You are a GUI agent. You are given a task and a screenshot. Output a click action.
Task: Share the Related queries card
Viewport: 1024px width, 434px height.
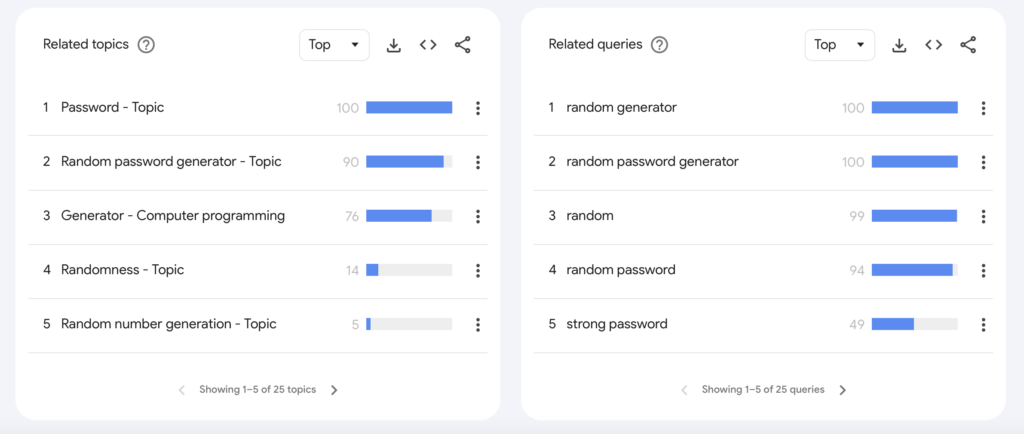click(968, 45)
